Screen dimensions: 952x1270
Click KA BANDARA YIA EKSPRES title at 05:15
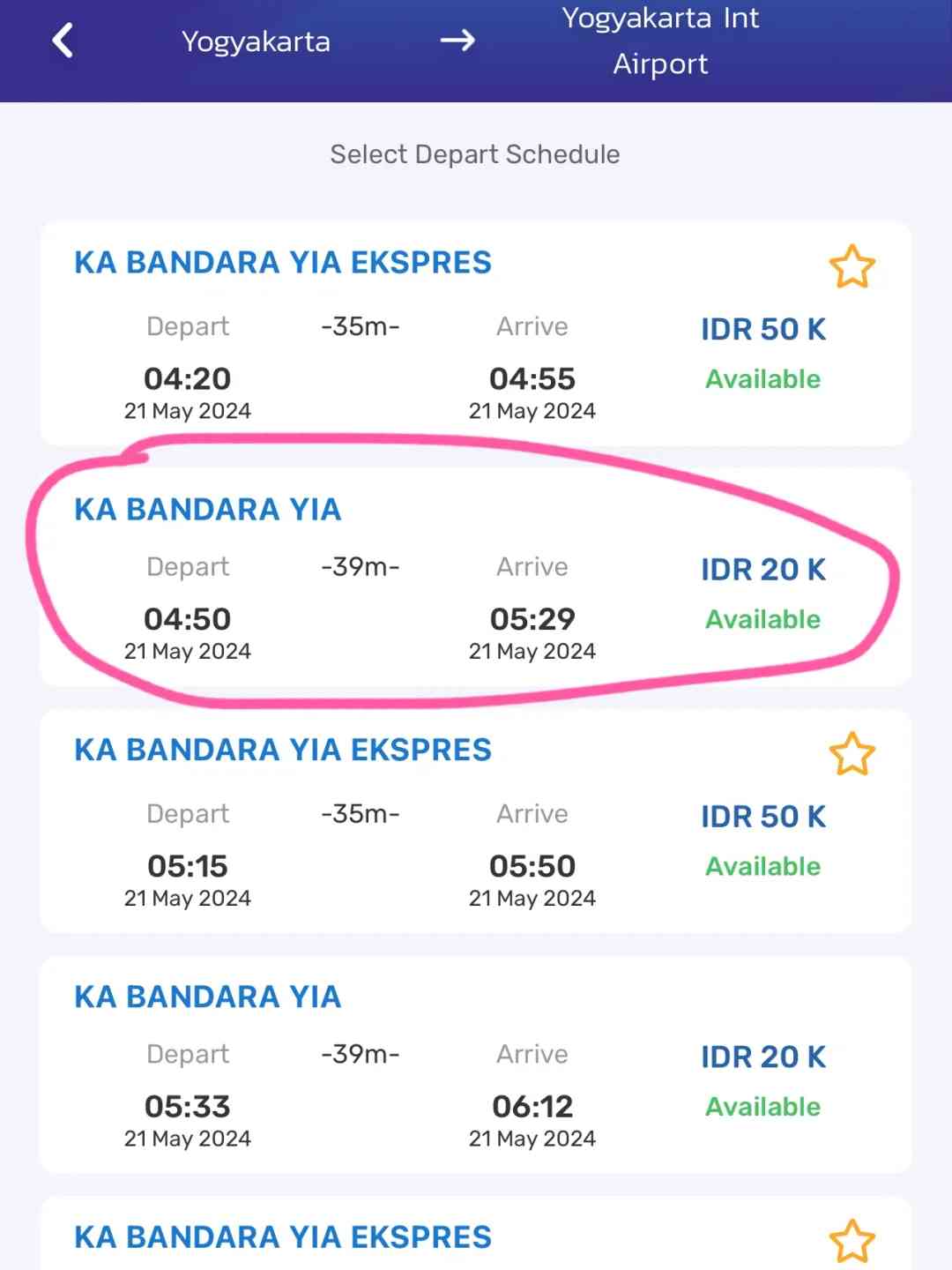[283, 750]
